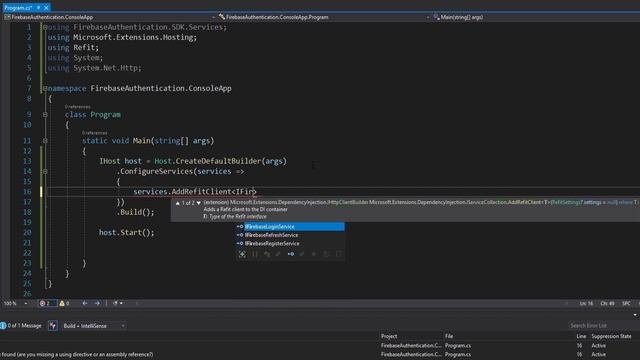Image resolution: width=640 pixels, height=360 pixels.
Task: Toggle the interfaces IntelliSense filter
Action: [x=291, y=254]
